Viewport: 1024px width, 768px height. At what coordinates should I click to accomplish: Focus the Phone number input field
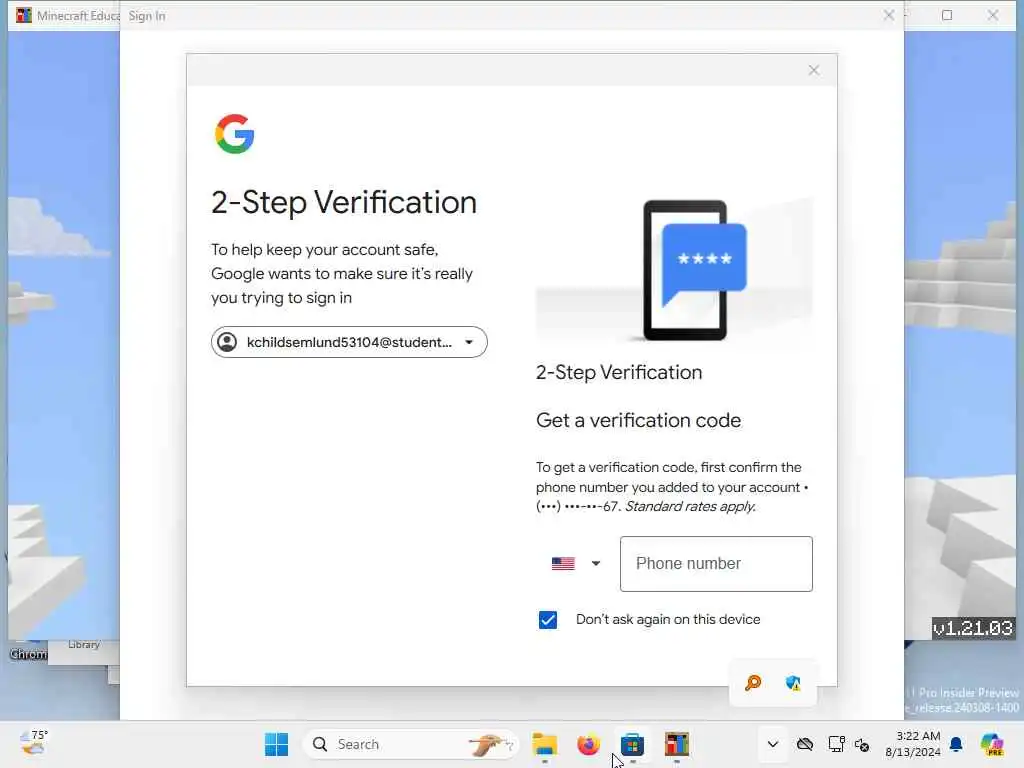point(716,564)
